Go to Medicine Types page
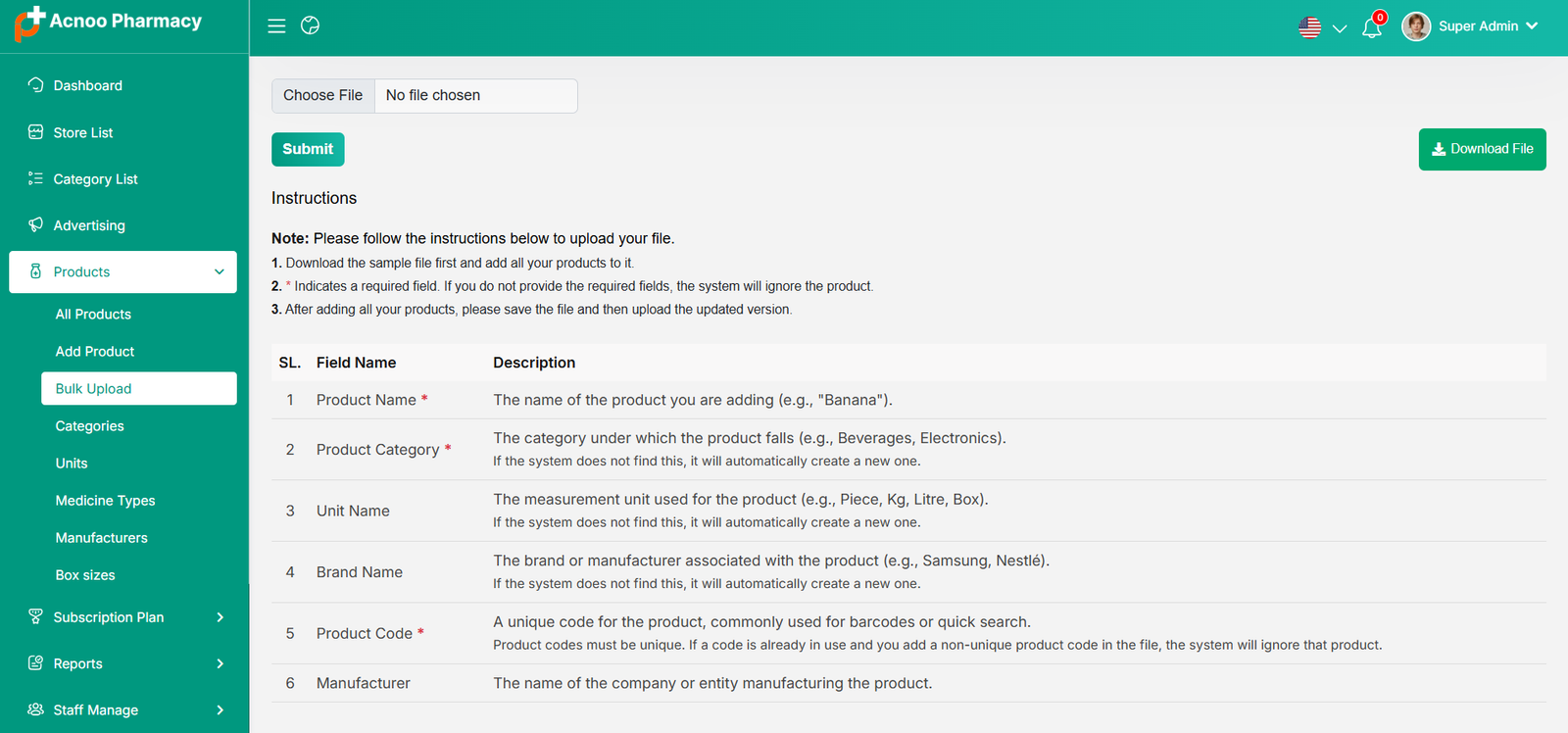Image resolution: width=1568 pixels, height=733 pixels. [105, 501]
